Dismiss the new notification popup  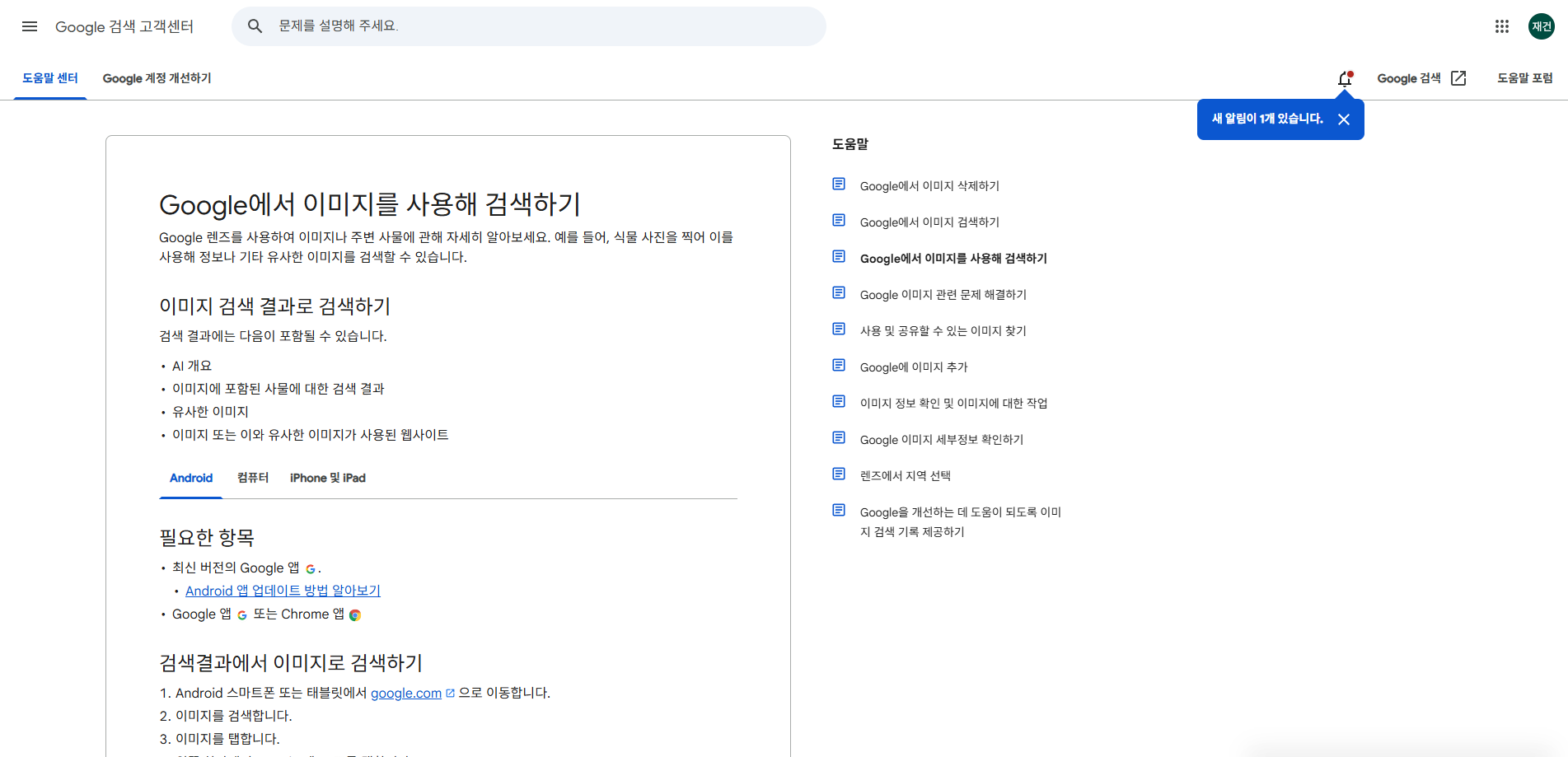pos(1344,119)
